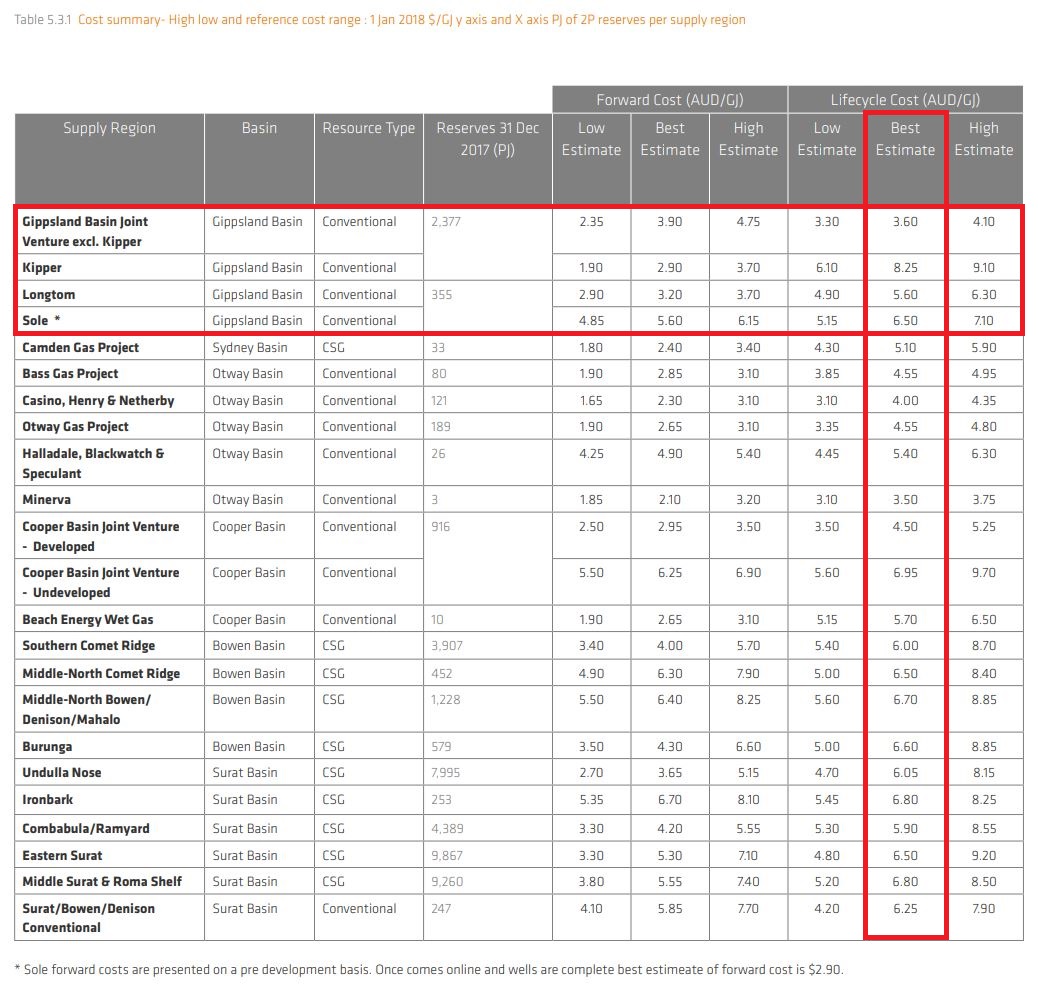Screen dimensions: 1038x990
Task: Select the Southern Comet Ridge row label
Action: (x=89, y=646)
